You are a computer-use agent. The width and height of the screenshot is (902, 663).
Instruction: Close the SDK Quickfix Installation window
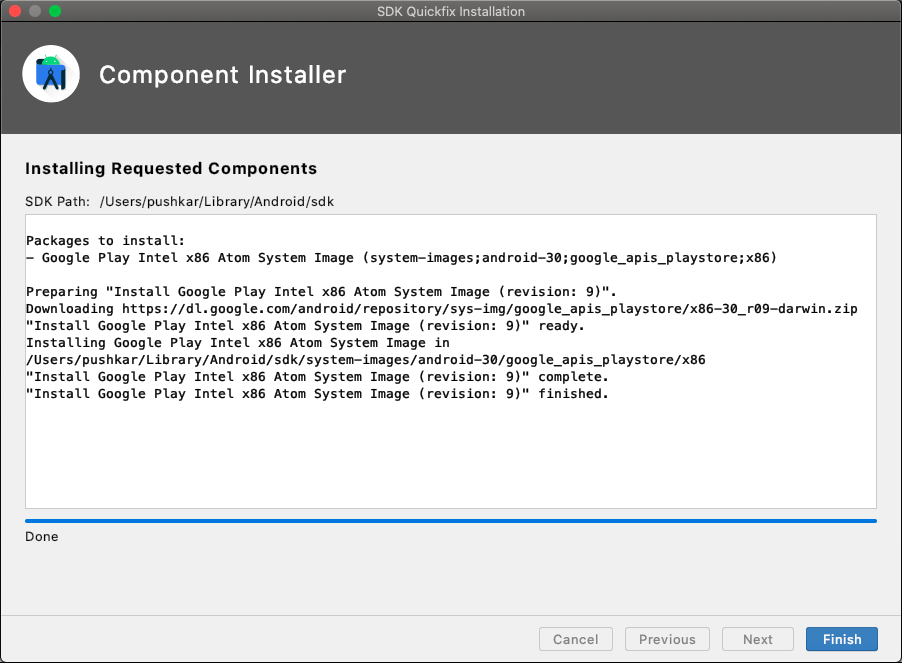click(15, 11)
